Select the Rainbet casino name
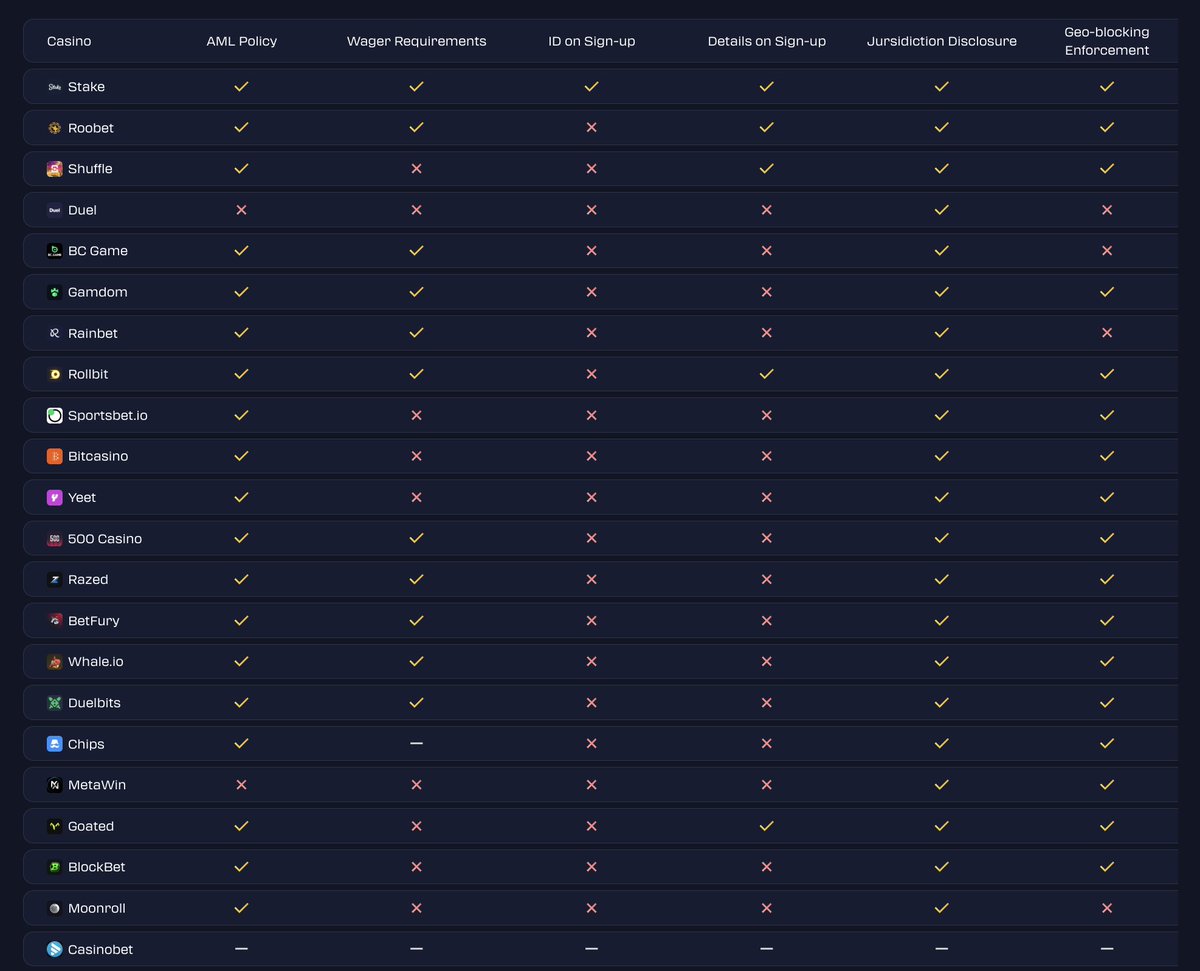 coord(93,333)
